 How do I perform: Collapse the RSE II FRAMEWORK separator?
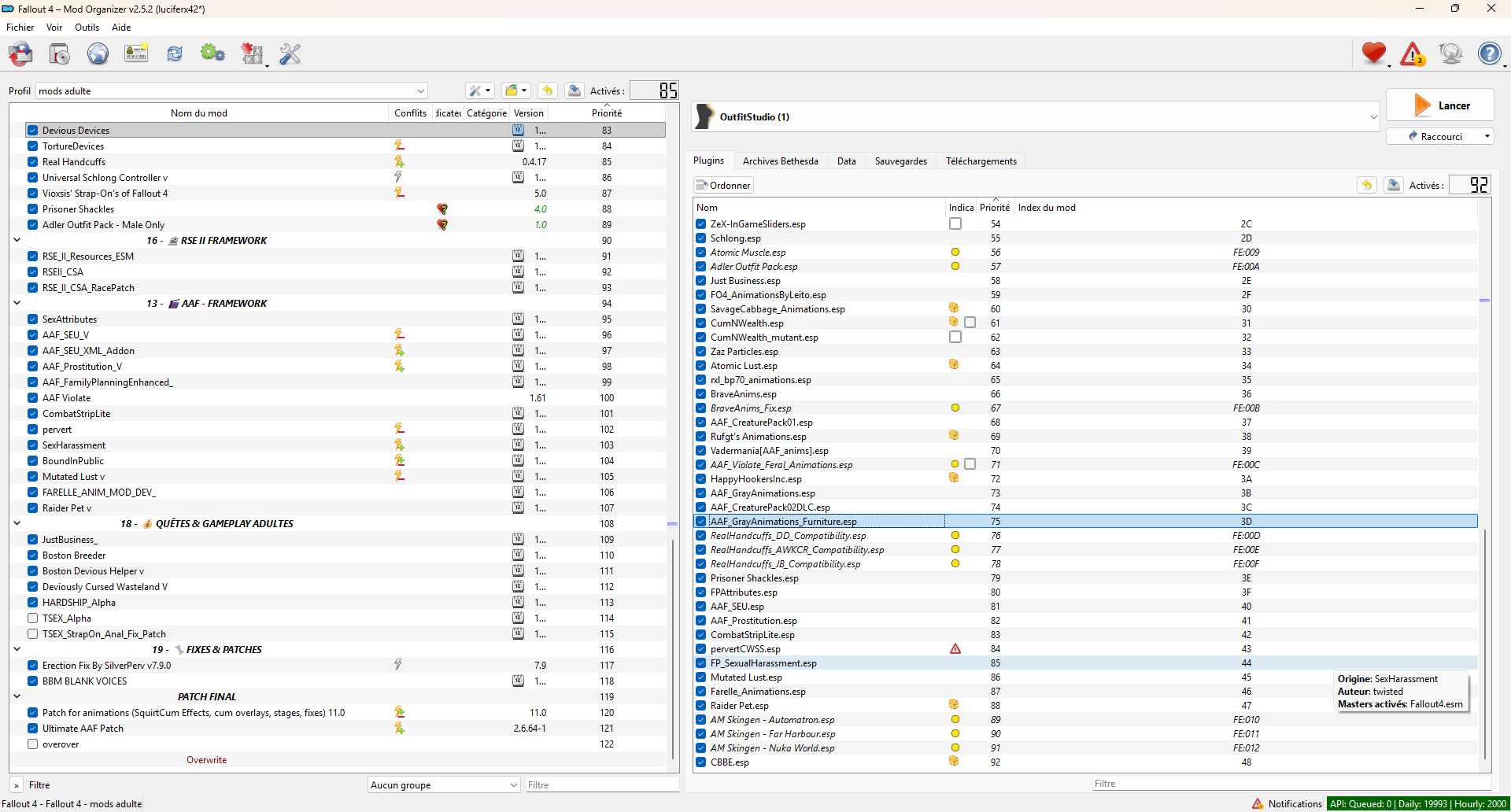pos(17,240)
